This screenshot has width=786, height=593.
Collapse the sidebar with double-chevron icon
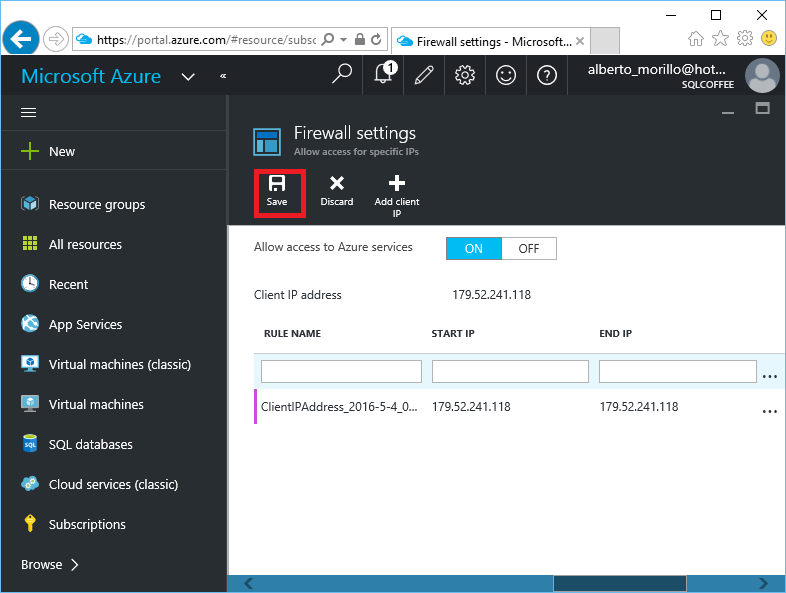point(223,76)
